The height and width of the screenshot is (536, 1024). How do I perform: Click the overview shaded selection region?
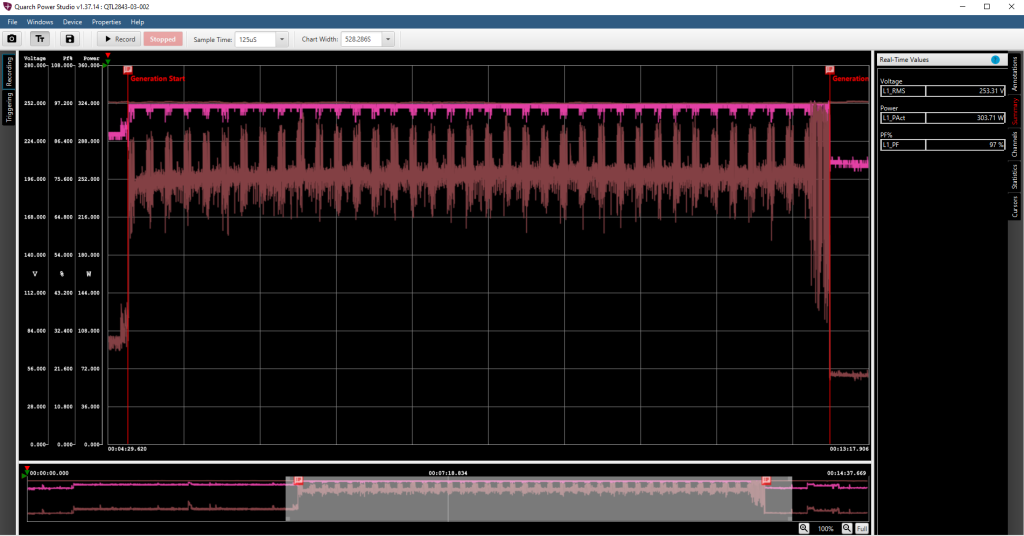click(x=539, y=499)
